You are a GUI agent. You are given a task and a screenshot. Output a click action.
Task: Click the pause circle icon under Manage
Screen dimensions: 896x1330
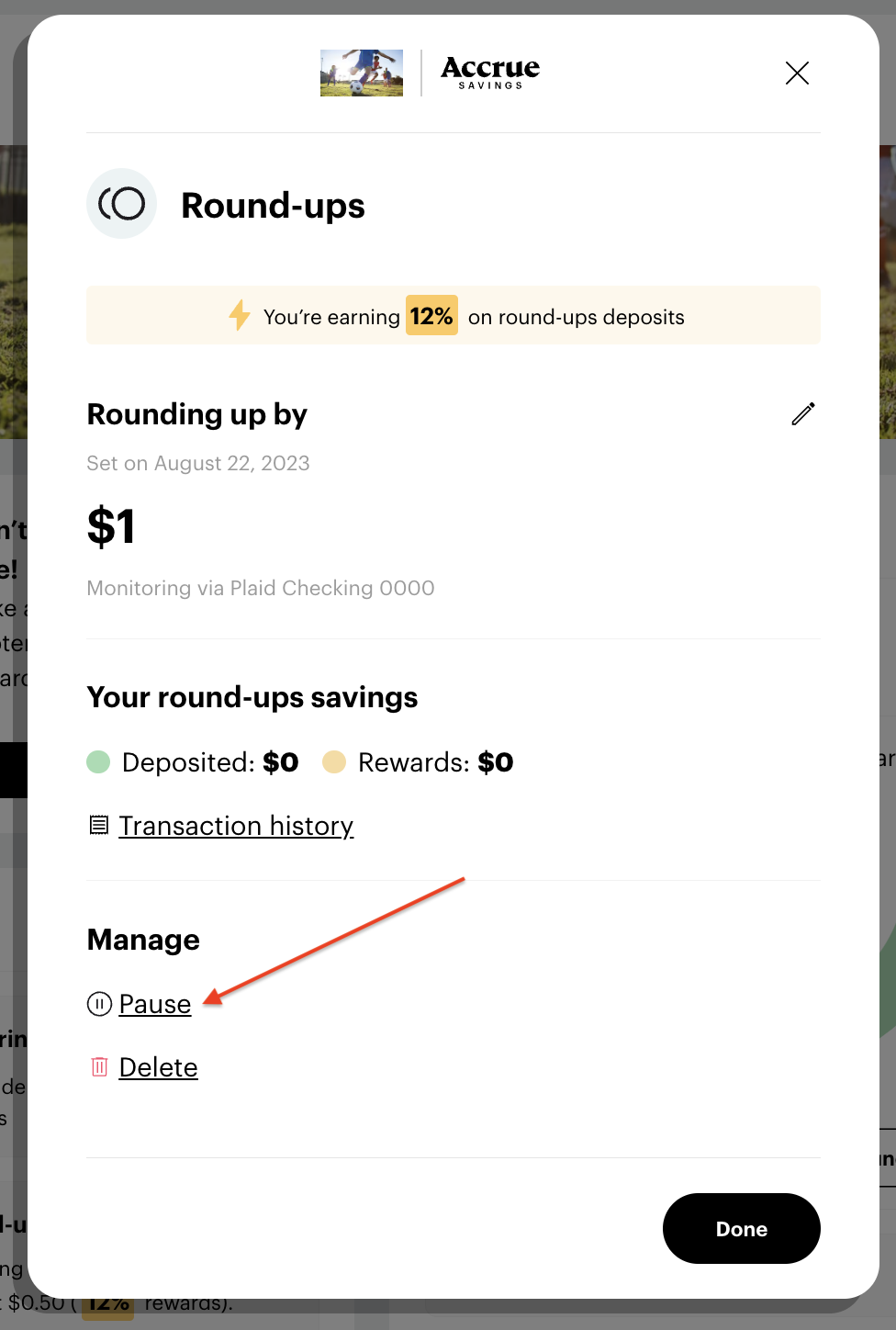[99, 1004]
